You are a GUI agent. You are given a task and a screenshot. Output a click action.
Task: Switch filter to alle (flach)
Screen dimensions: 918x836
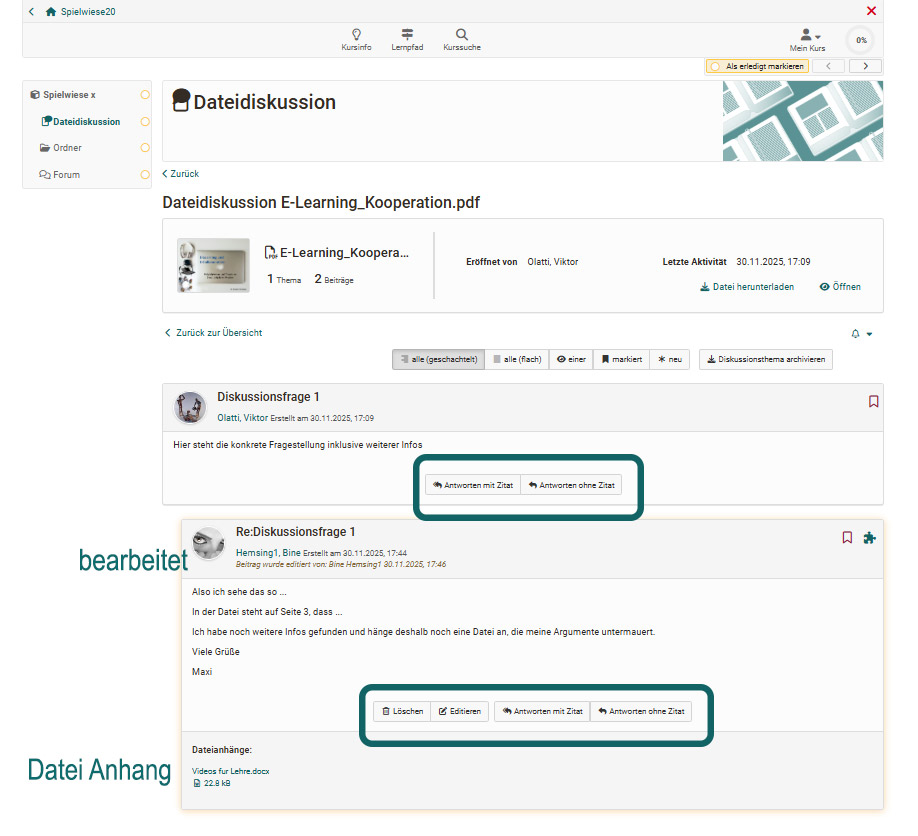[x=516, y=359]
